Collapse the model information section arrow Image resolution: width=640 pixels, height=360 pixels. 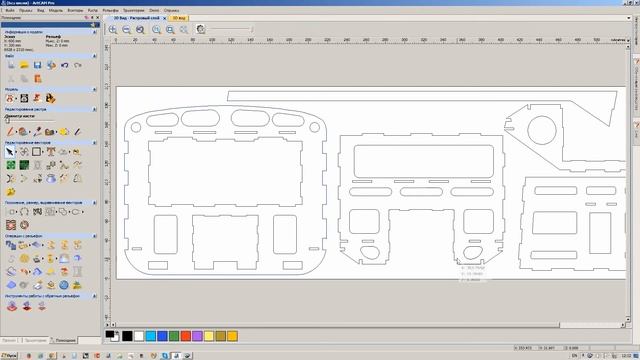point(95,31)
